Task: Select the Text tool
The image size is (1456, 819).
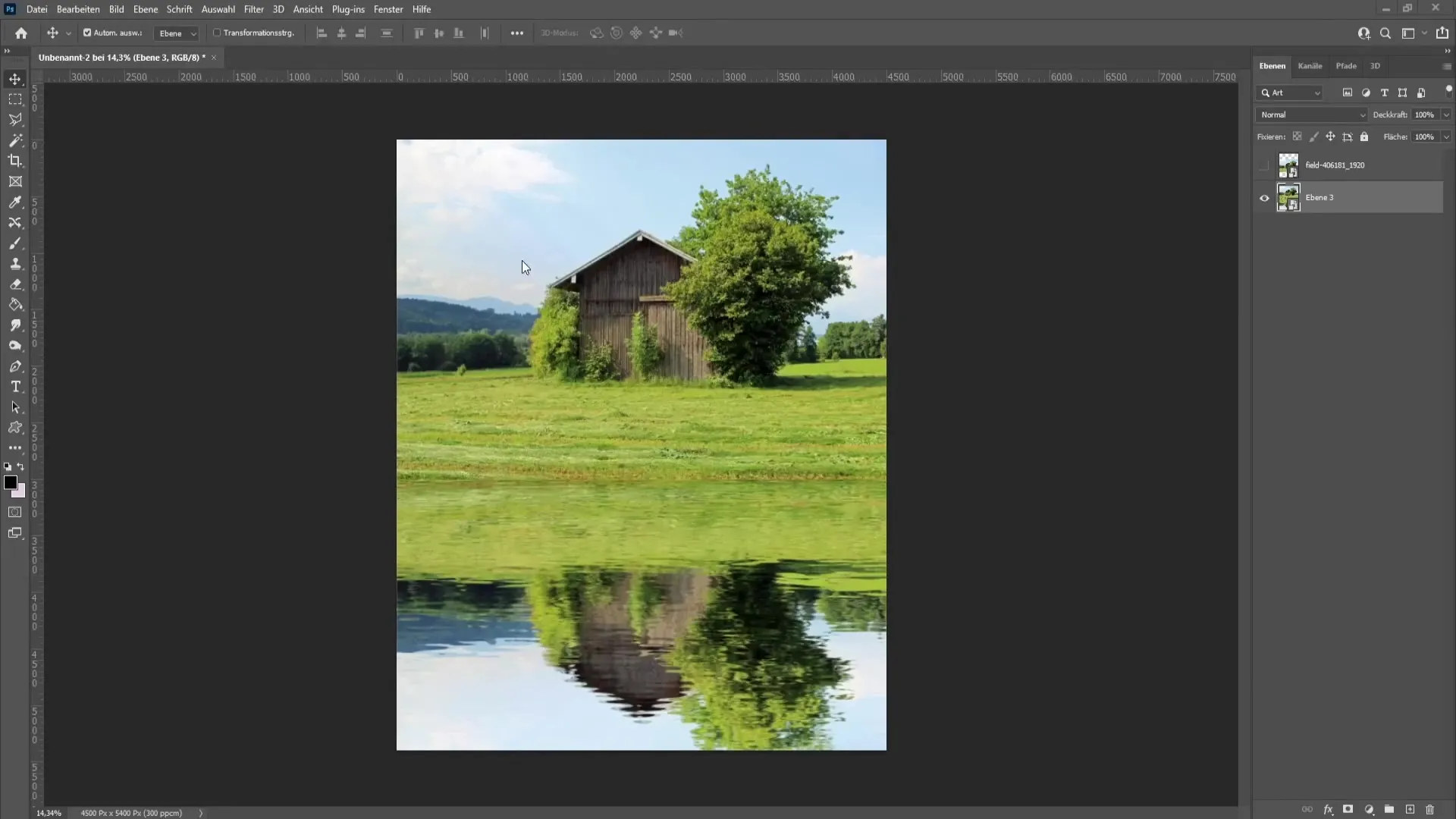Action: pyautogui.click(x=15, y=387)
